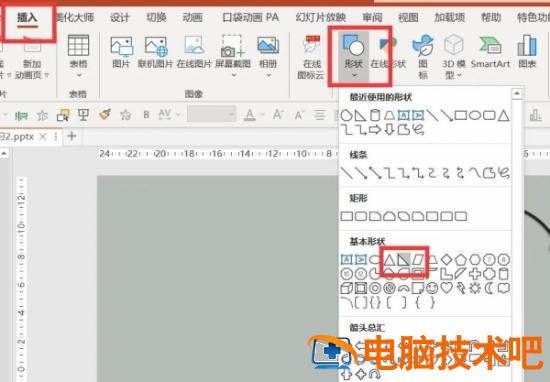Switch to the 切换 ribbon tab

click(156, 17)
